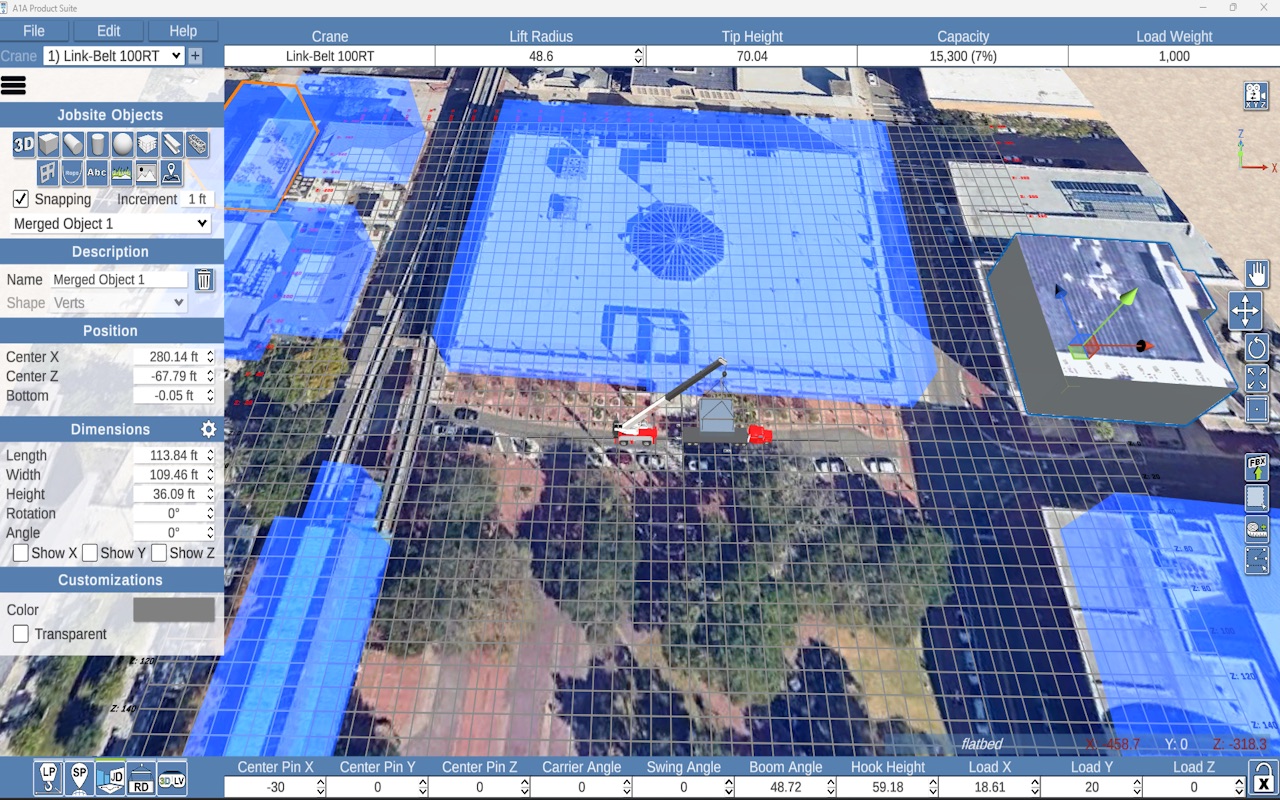Click the Boom Angle value field
1280x800 pixels.
[785, 787]
